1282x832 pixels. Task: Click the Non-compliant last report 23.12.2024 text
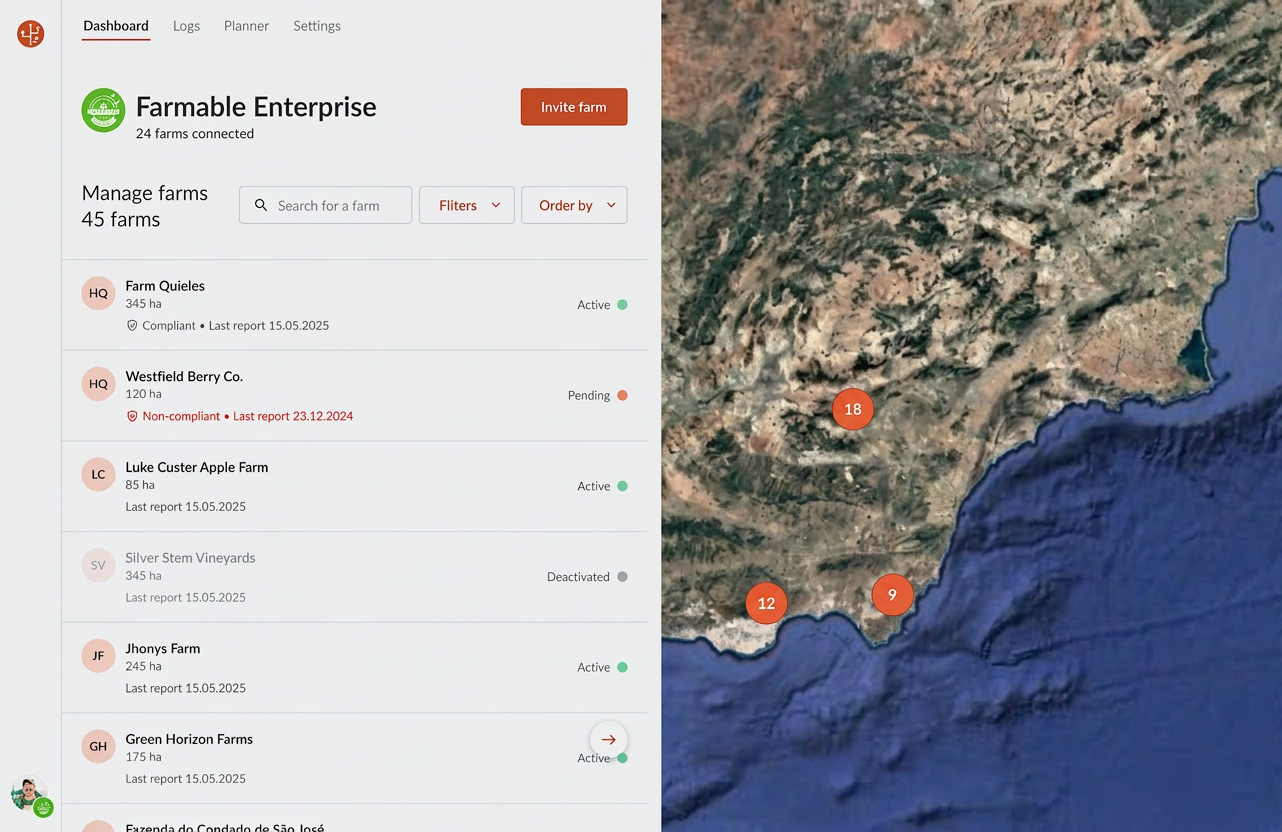(x=247, y=416)
